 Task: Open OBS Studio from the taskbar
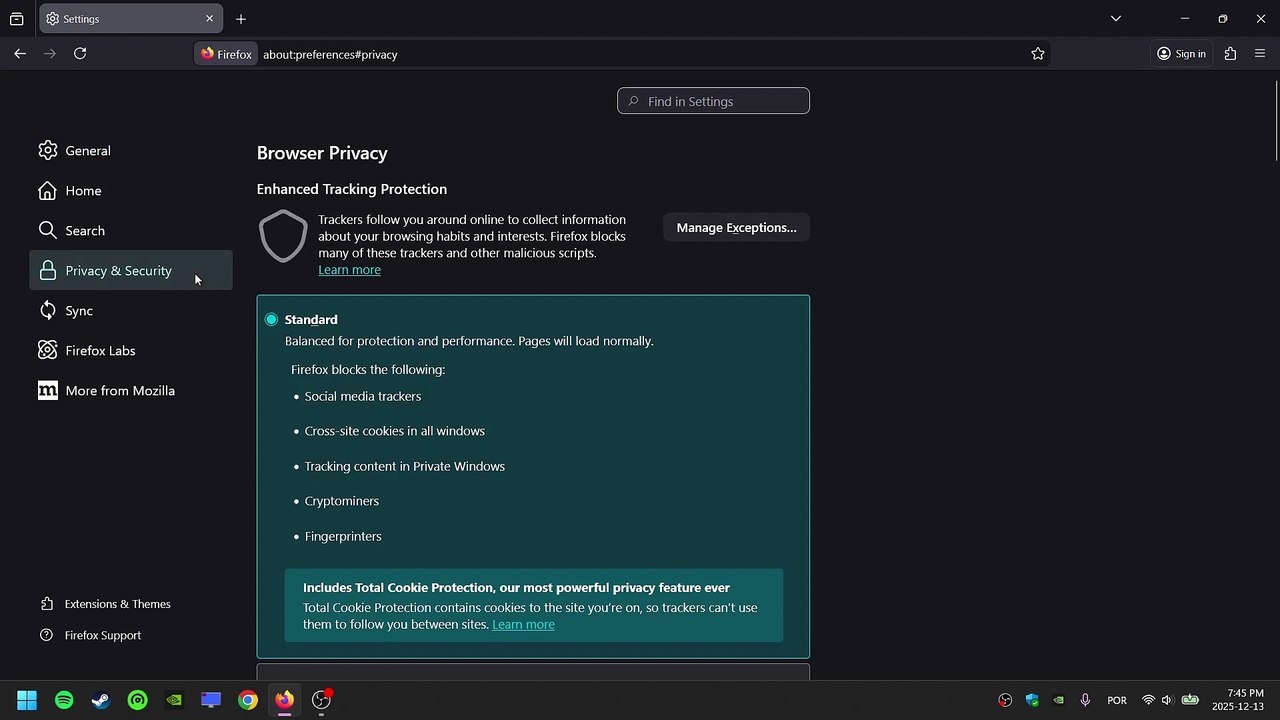(321, 700)
